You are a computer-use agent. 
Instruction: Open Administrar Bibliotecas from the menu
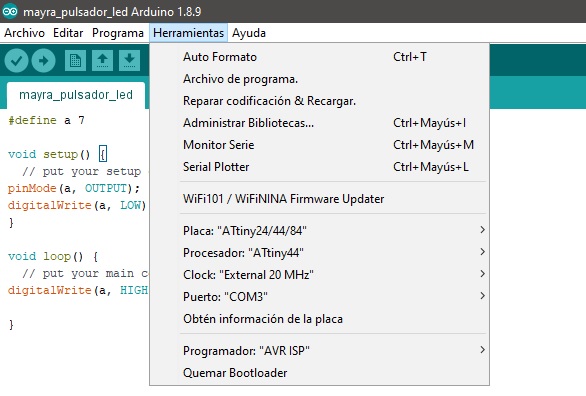coord(334,123)
